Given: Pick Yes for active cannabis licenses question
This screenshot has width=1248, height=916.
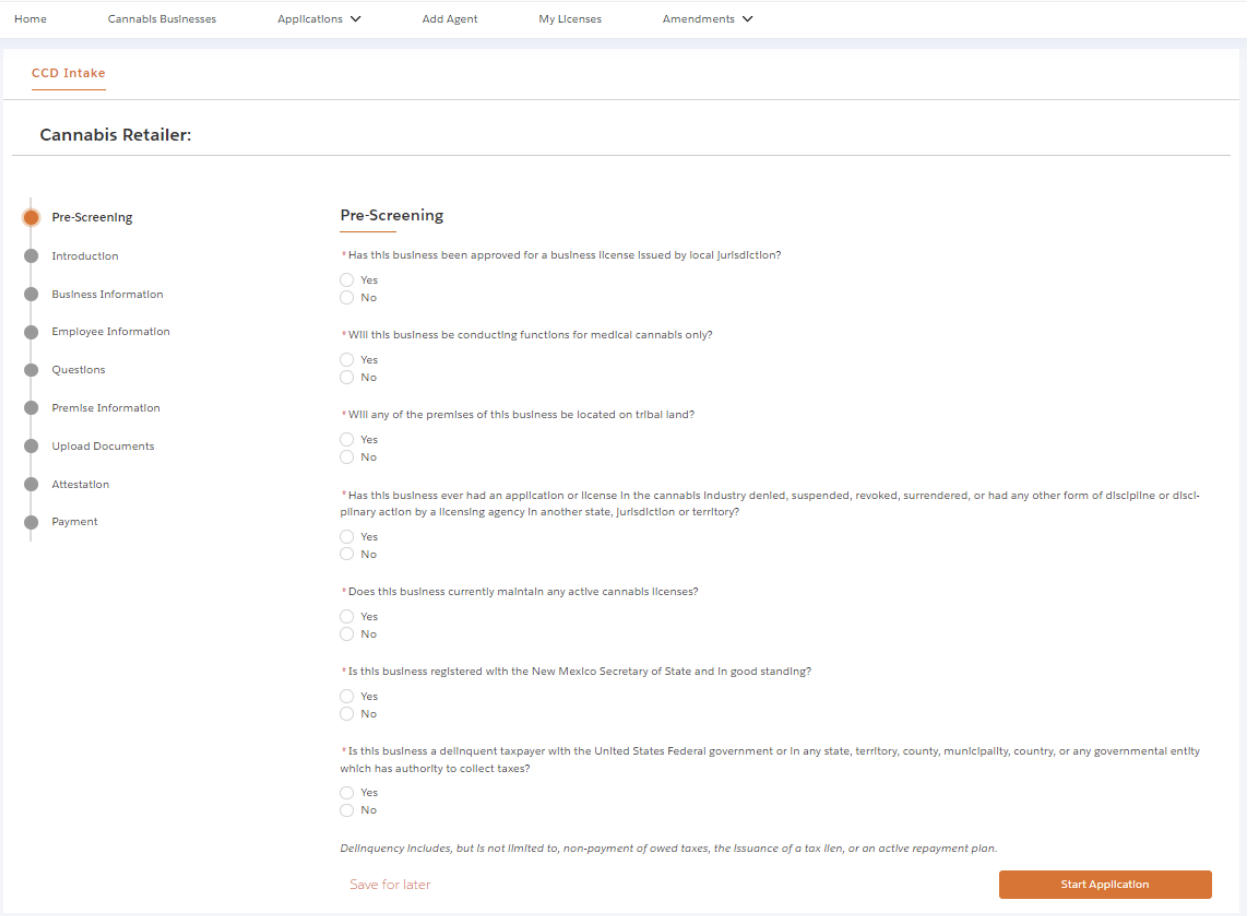Looking at the screenshot, I should pyautogui.click(x=347, y=617).
